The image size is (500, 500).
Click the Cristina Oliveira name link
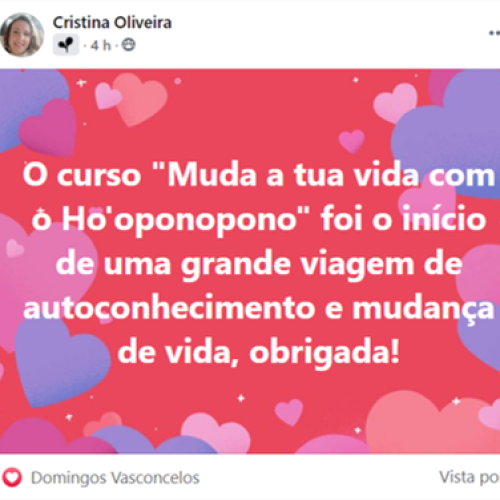pyautogui.click(x=112, y=23)
